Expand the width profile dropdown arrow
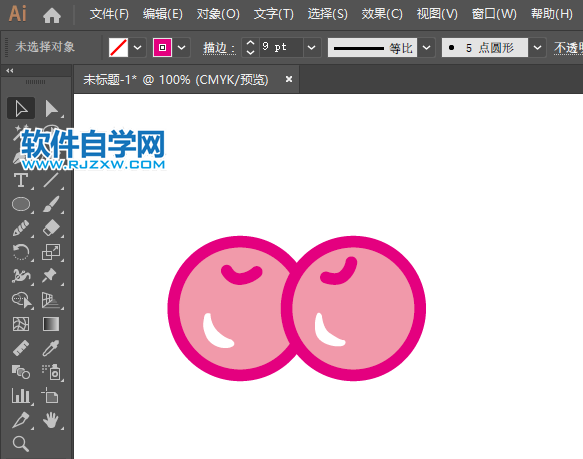The height and width of the screenshot is (459, 583). click(426, 48)
